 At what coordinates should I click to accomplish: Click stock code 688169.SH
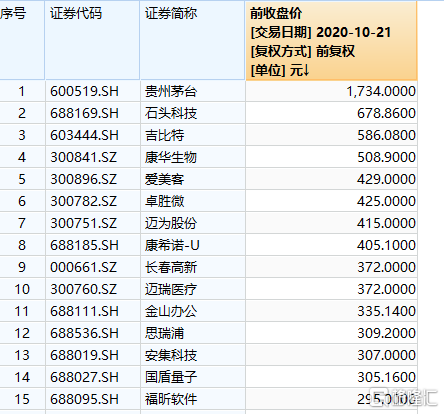tap(84, 113)
